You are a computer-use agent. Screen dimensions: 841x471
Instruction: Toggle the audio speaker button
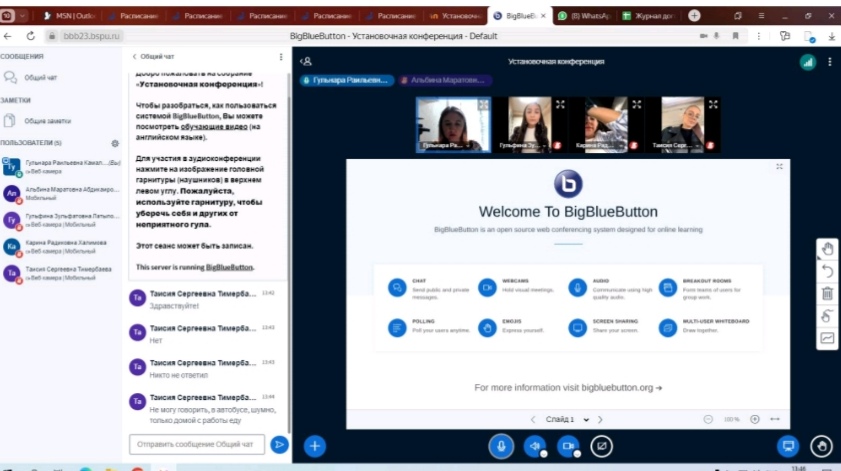535,446
